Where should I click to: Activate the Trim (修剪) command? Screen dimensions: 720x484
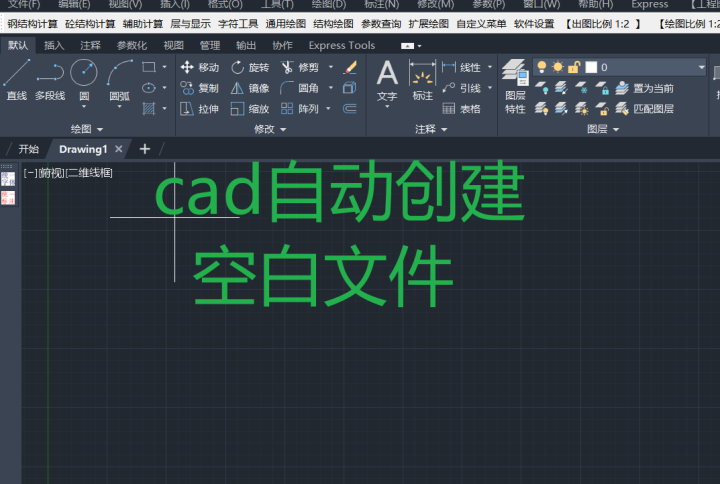coord(299,68)
